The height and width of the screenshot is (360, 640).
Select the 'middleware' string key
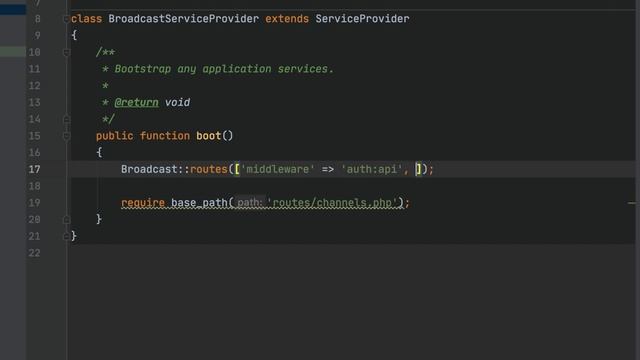[x=278, y=169]
